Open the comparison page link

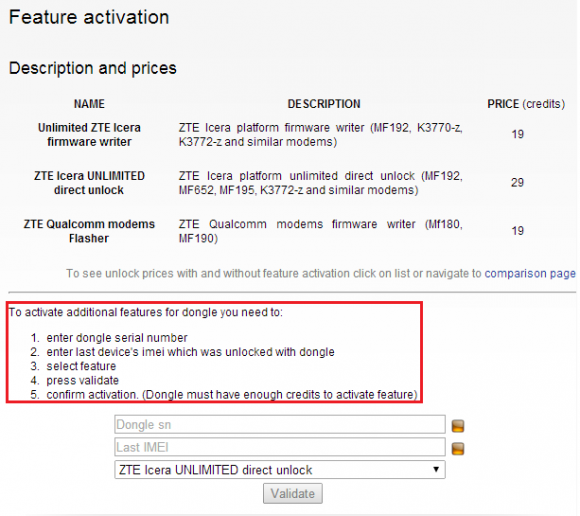click(x=530, y=273)
